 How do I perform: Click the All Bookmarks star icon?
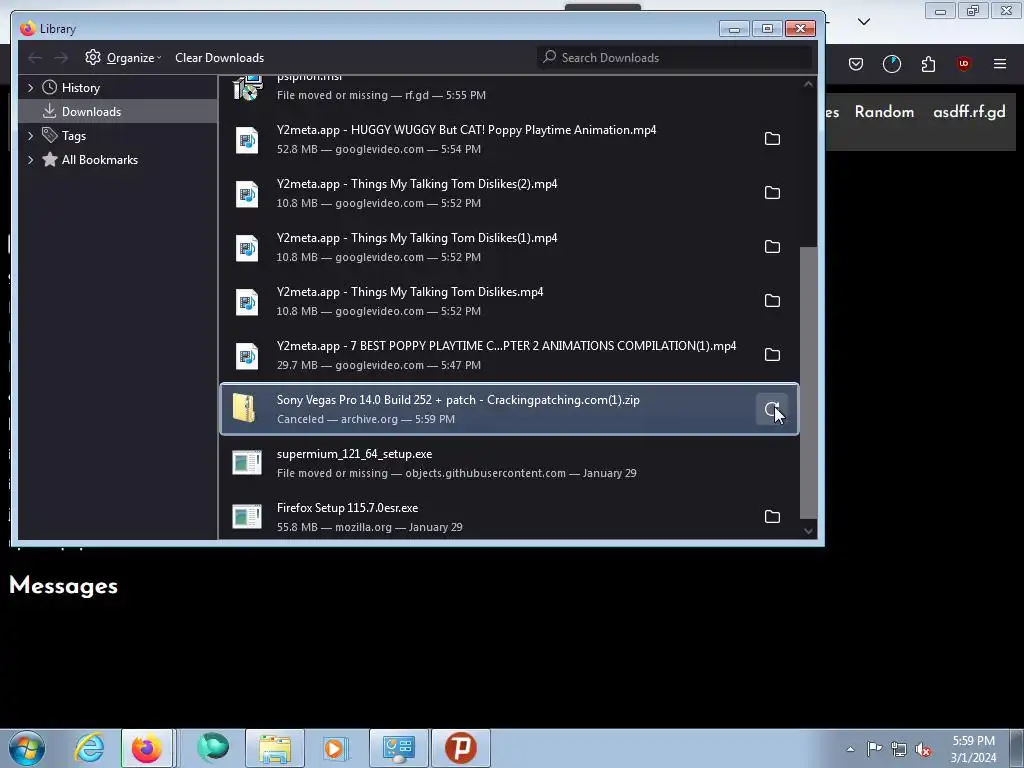tap(50, 159)
